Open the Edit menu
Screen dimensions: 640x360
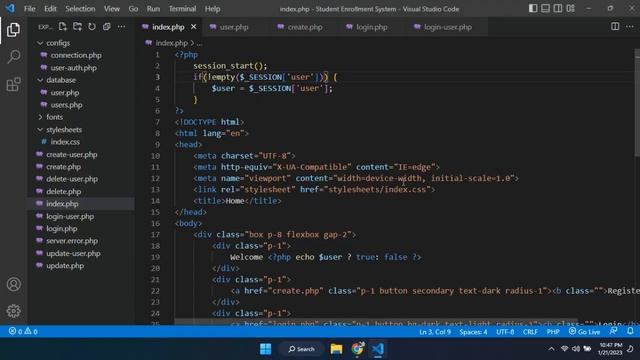50,9
